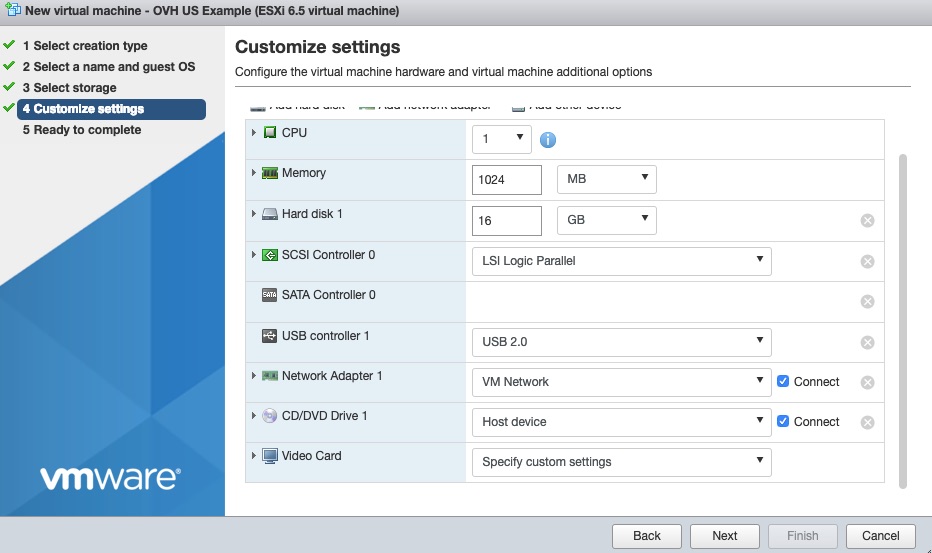Click the vertical scrollbar in settings list

[x=904, y=320]
